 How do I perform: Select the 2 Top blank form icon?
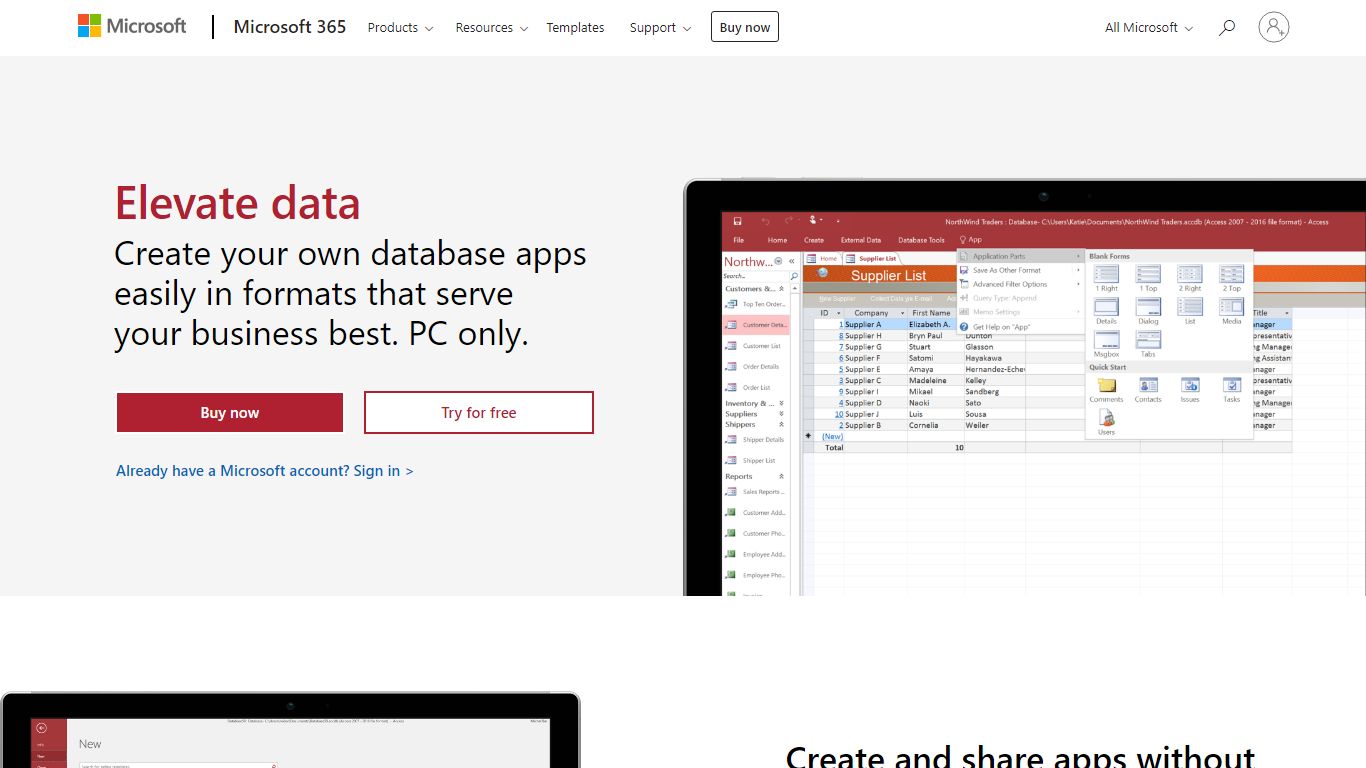pos(1232,278)
